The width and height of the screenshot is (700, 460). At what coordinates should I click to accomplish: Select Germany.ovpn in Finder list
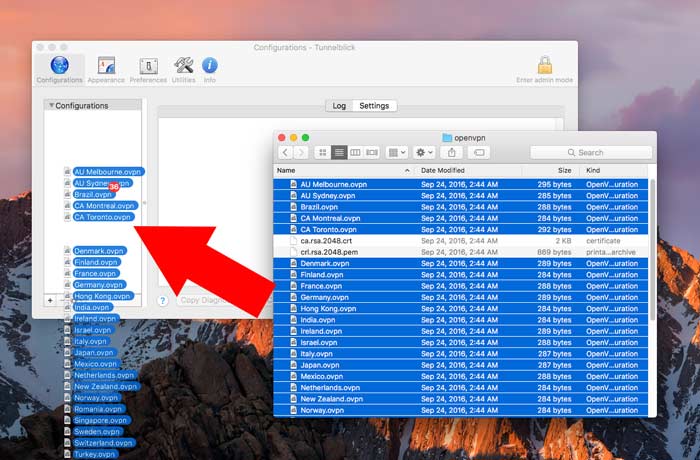(461, 297)
